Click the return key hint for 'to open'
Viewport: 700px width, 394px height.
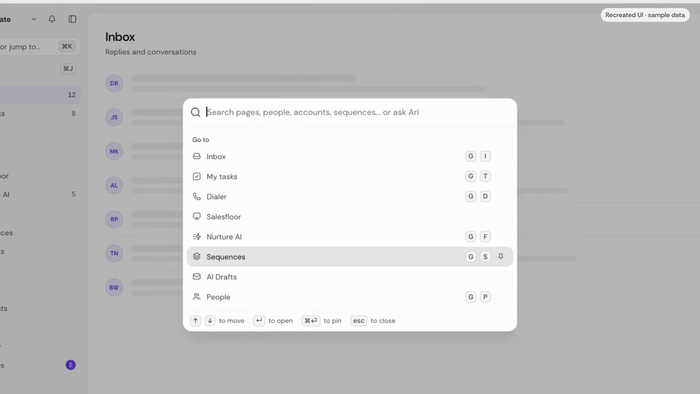tap(259, 320)
